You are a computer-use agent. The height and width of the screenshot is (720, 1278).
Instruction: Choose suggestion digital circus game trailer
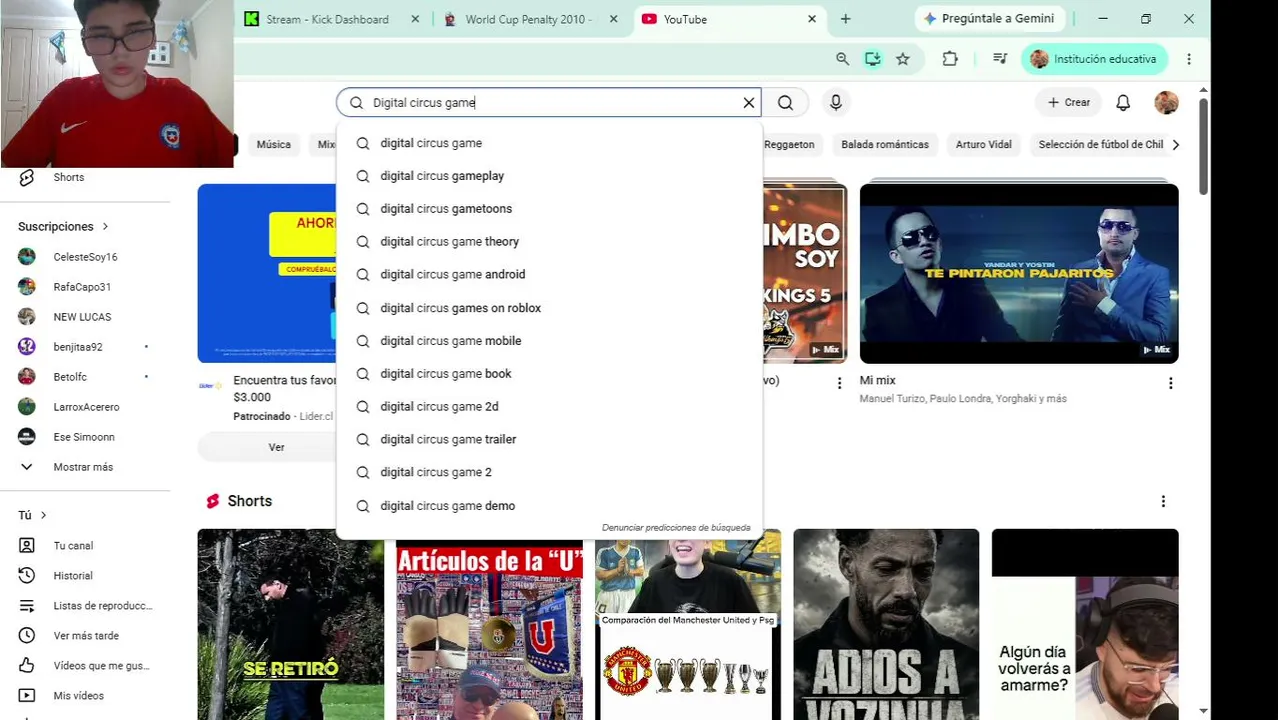click(x=549, y=440)
